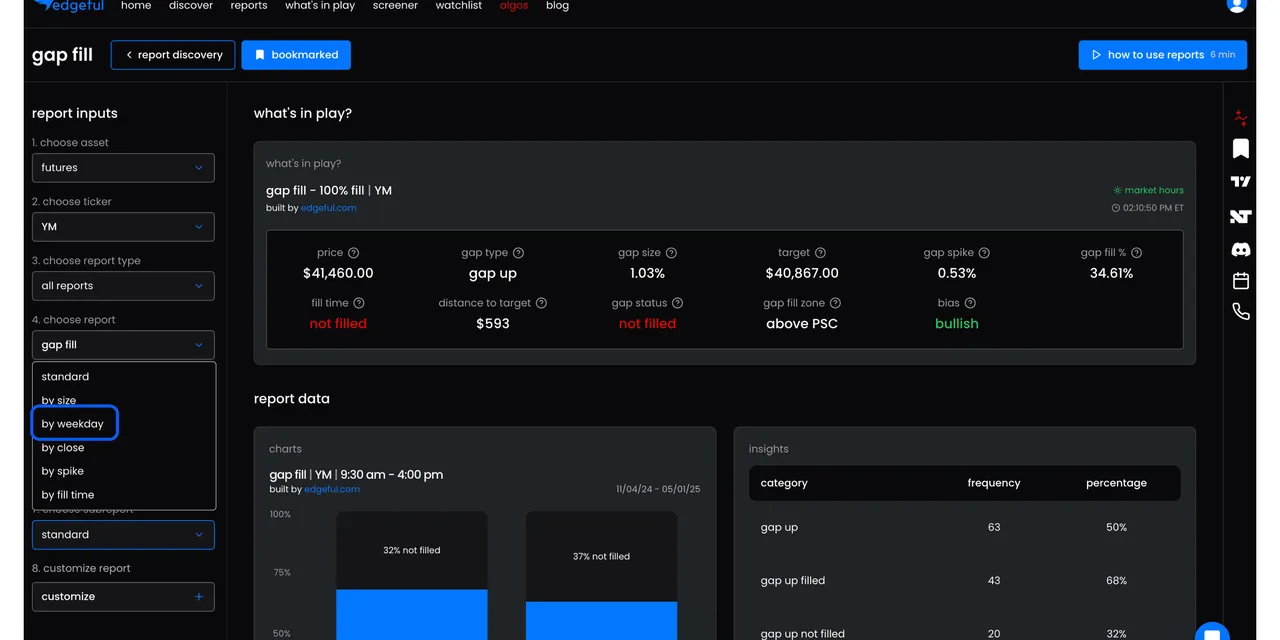Collapse the gap fill report dropdown

[123, 345]
